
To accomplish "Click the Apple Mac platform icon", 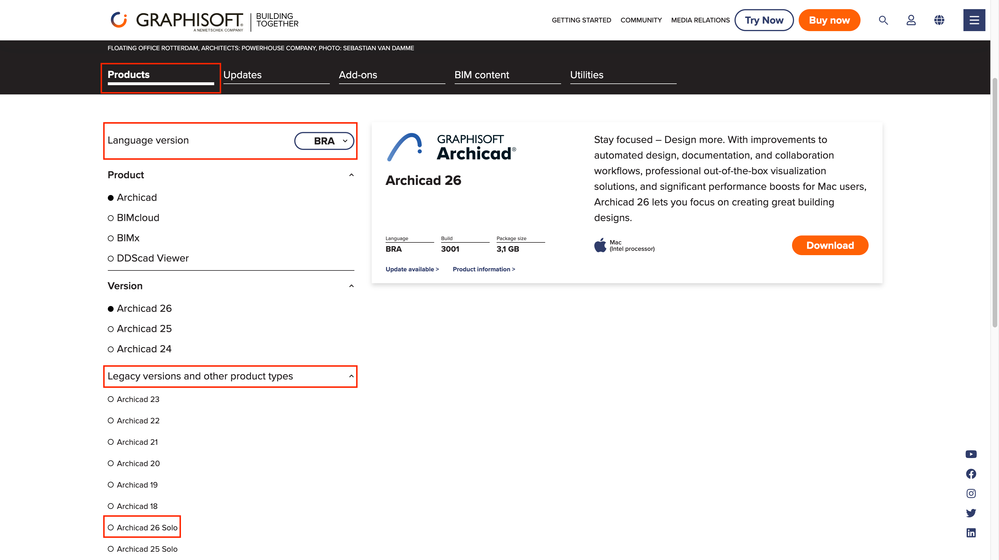I will pyautogui.click(x=600, y=245).
